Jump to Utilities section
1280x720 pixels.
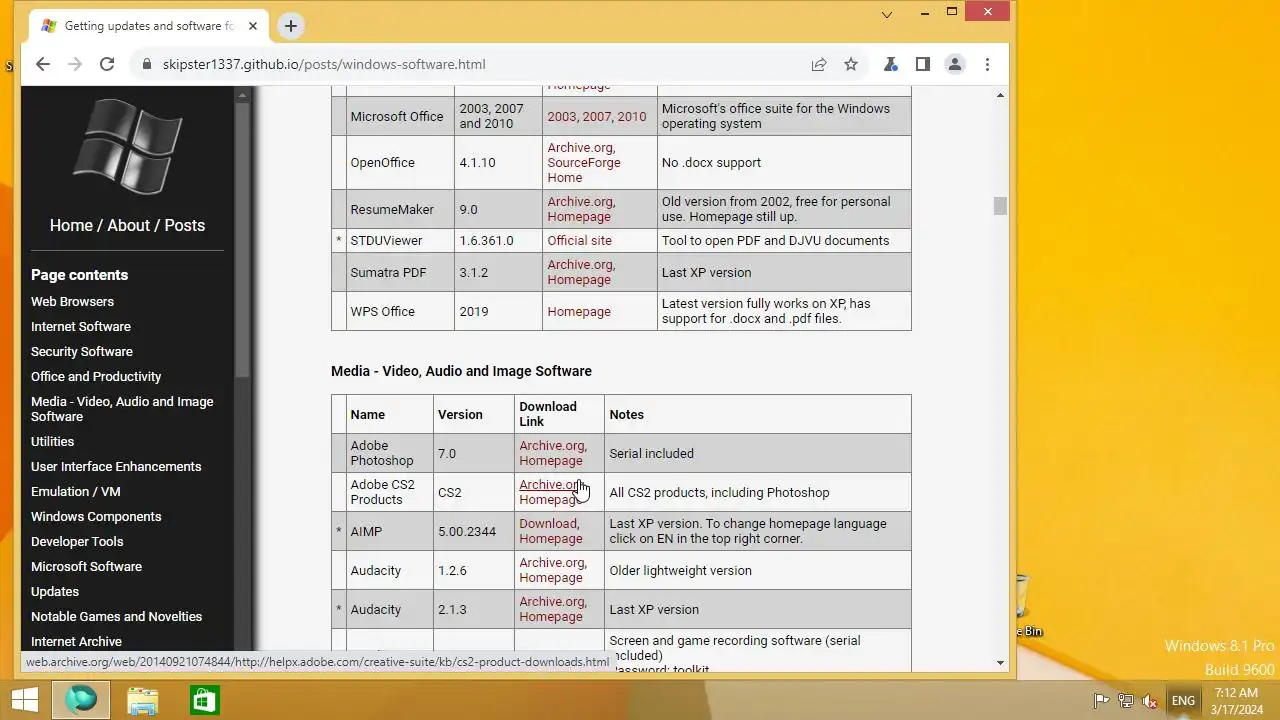tap(52, 441)
